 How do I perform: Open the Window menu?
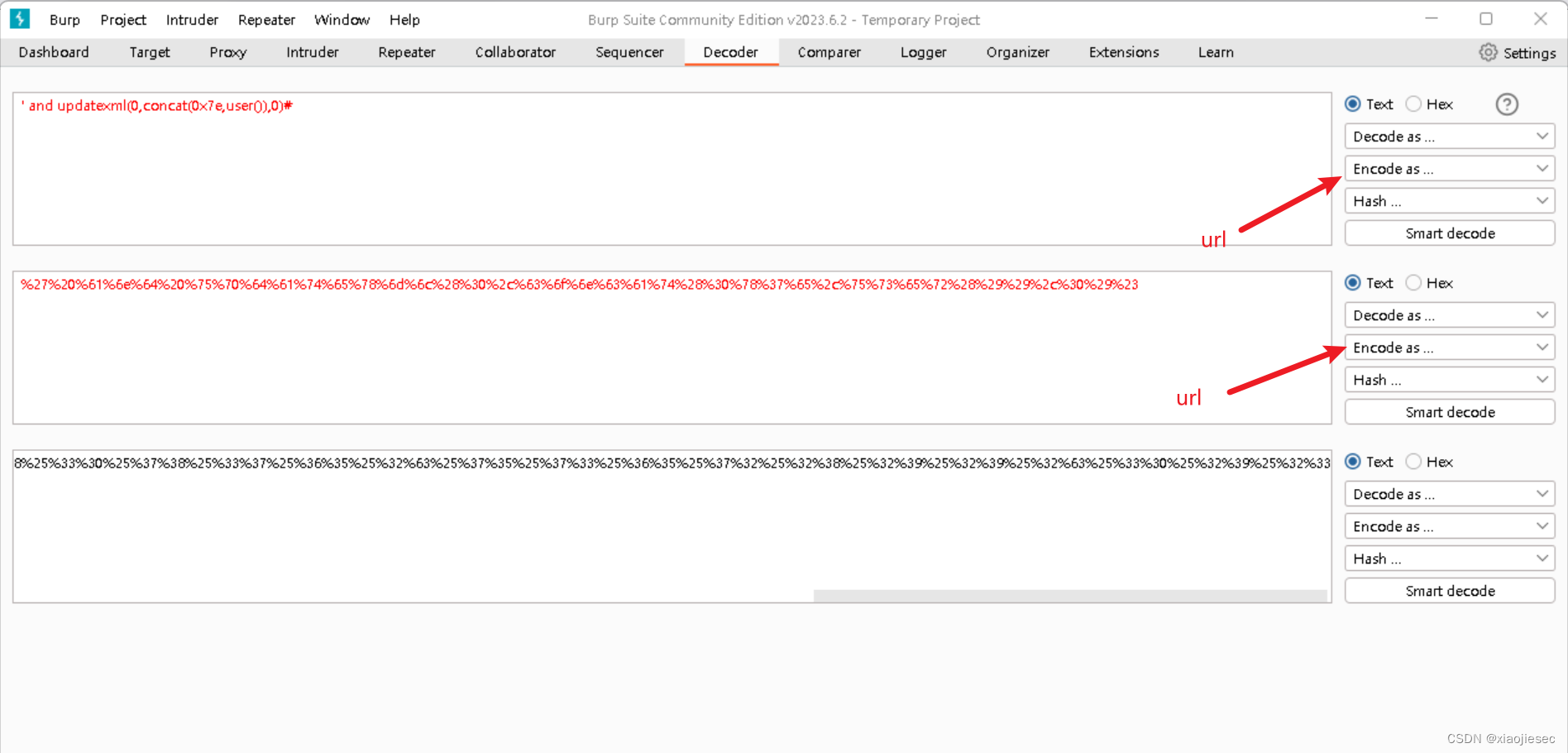tap(342, 19)
